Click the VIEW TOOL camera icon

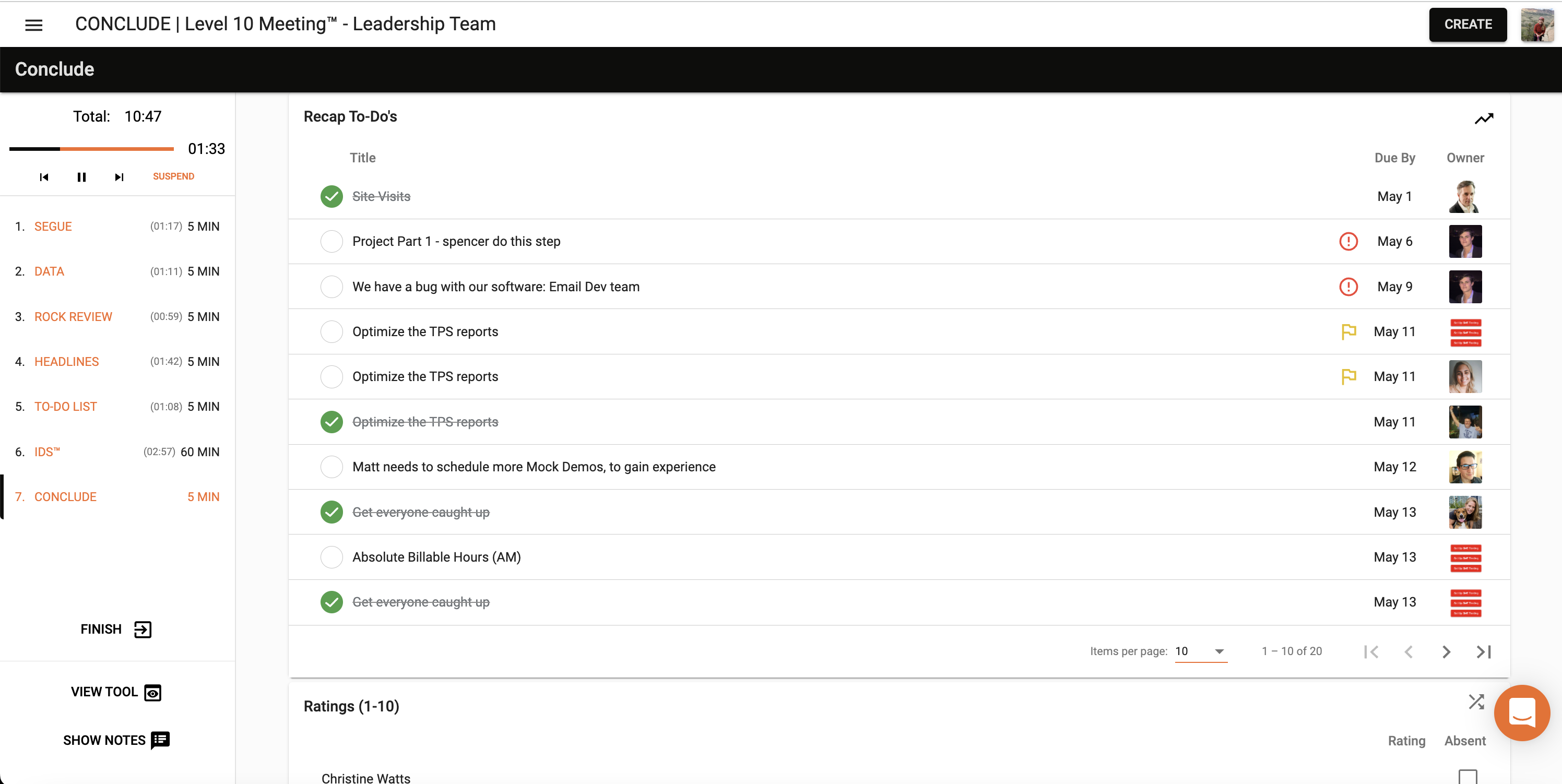(153, 692)
